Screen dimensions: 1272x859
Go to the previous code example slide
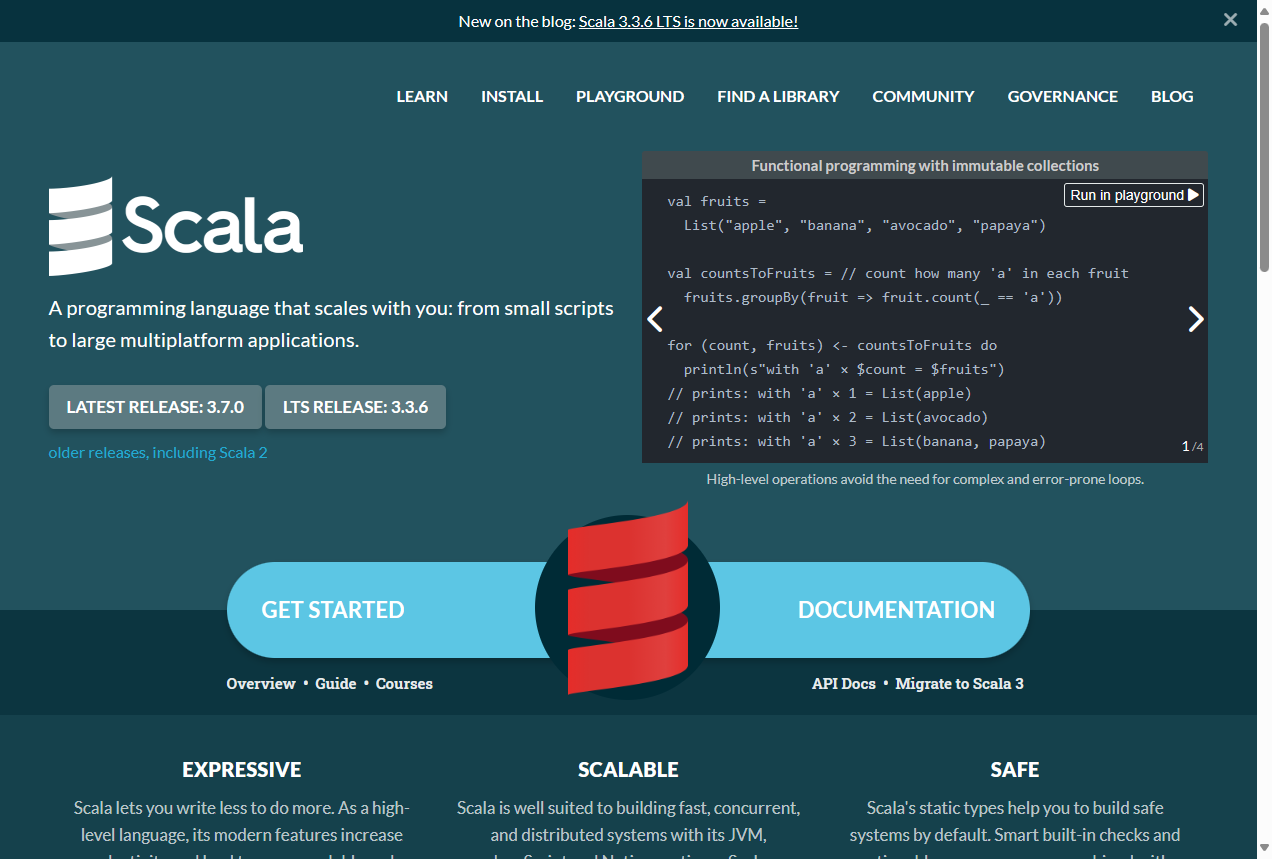coord(655,319)
